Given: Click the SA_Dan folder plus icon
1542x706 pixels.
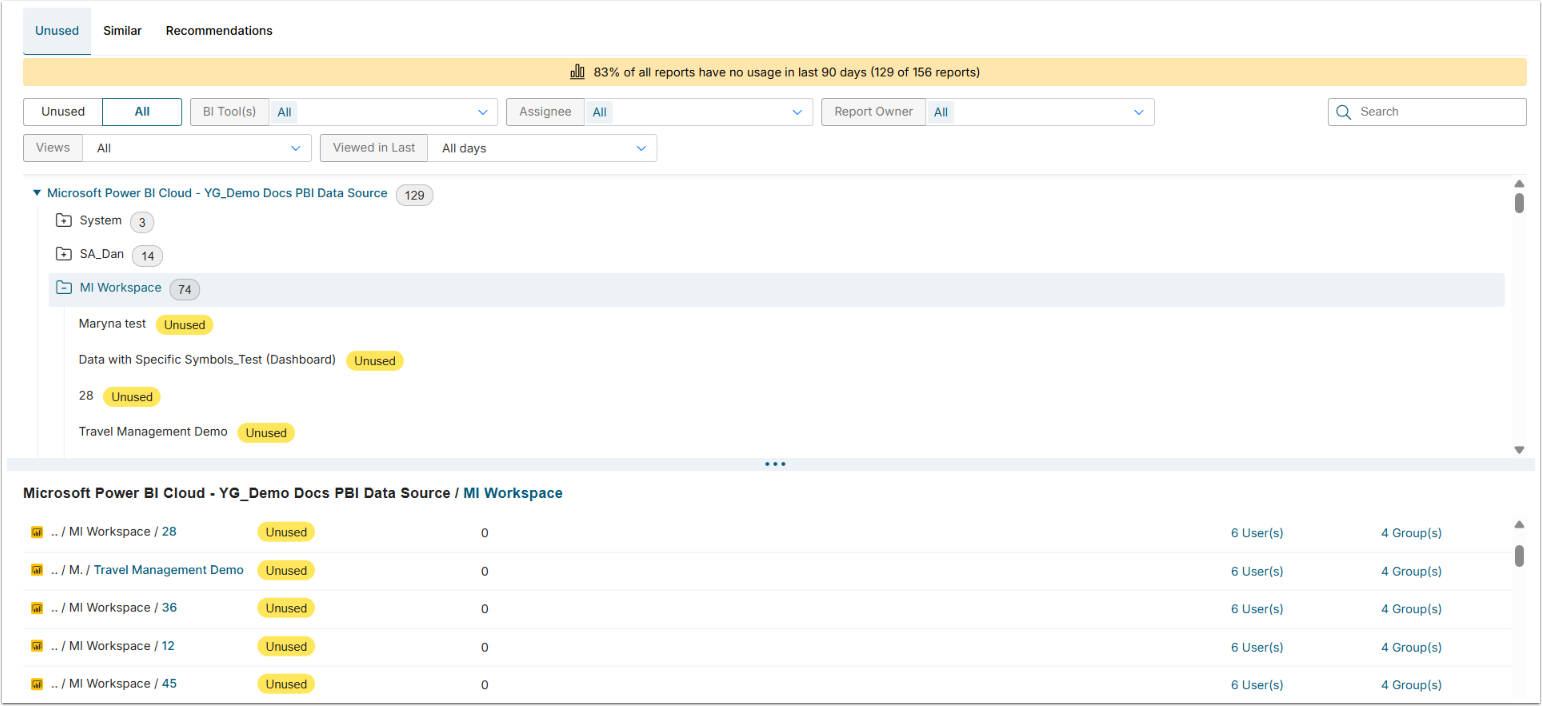Looking at the screenshot, I should click(x=64, y=254).
